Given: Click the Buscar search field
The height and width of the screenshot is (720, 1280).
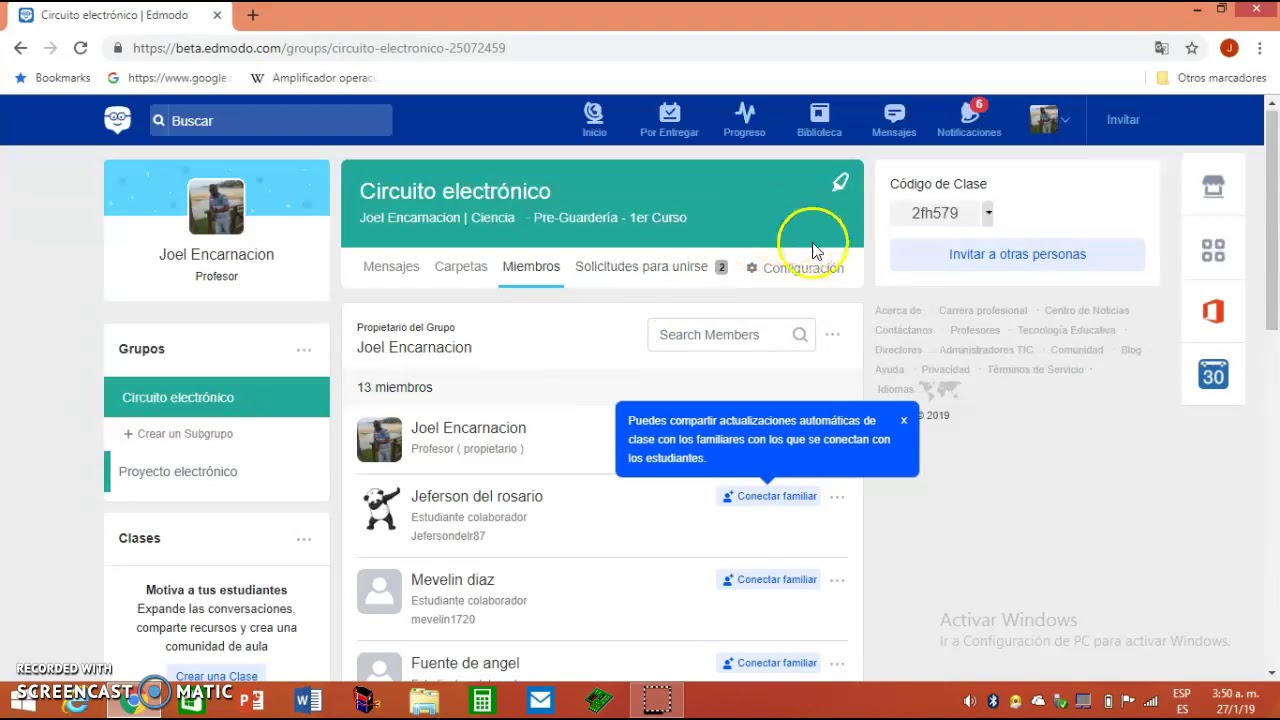Looking at the screenshot, I should (271, 120).
